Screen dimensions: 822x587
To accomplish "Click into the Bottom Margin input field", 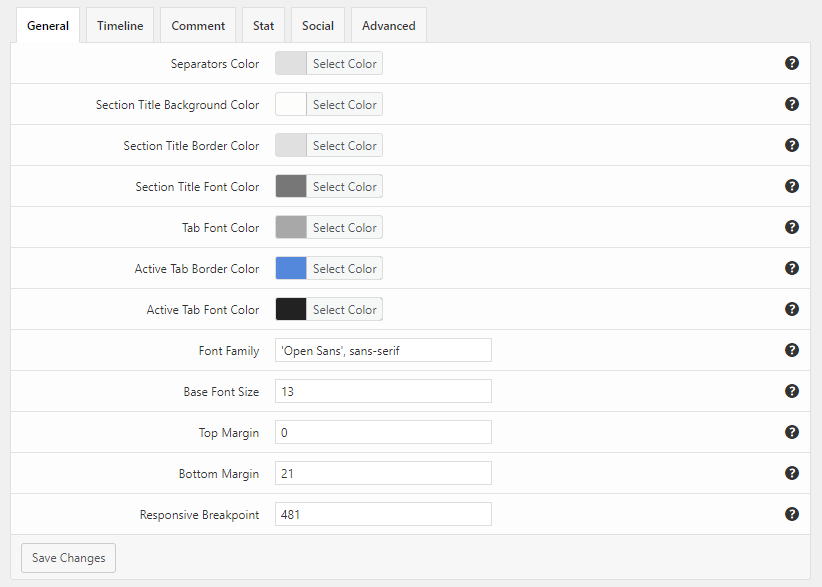I will tap(383, 474).
